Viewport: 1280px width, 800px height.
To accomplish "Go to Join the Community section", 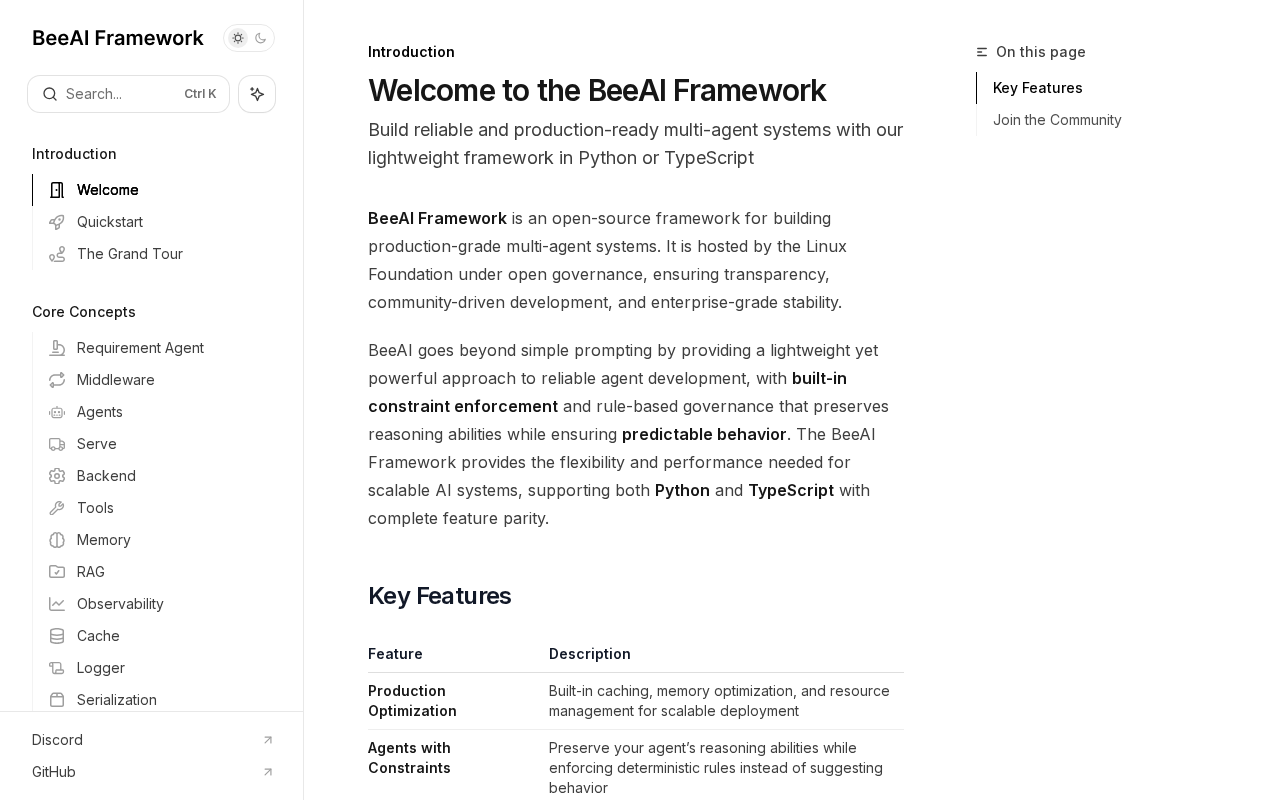I will pos(1057,120).
